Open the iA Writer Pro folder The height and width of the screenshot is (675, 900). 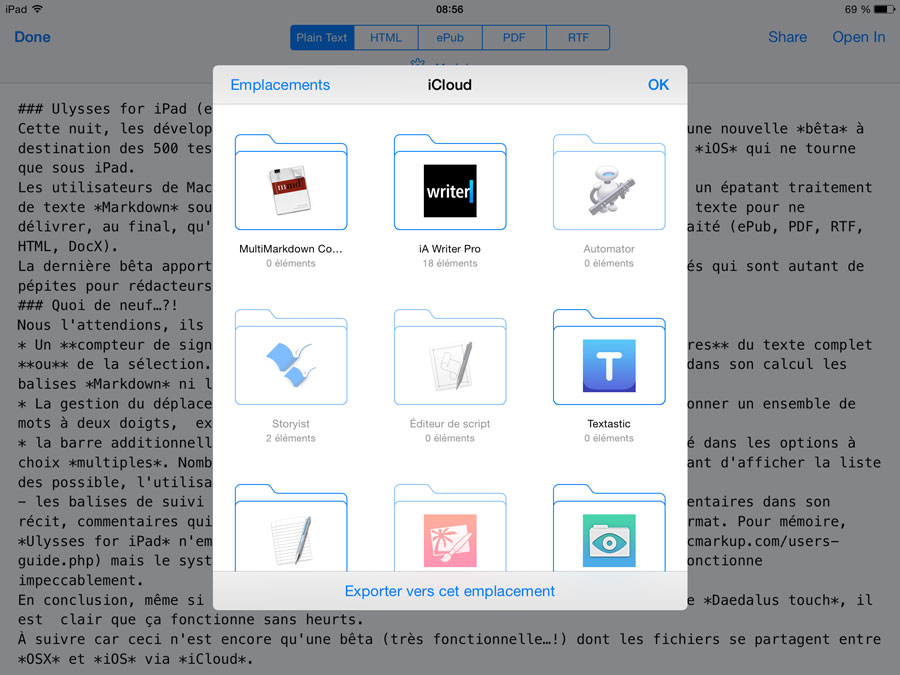[x=450, y=183]
